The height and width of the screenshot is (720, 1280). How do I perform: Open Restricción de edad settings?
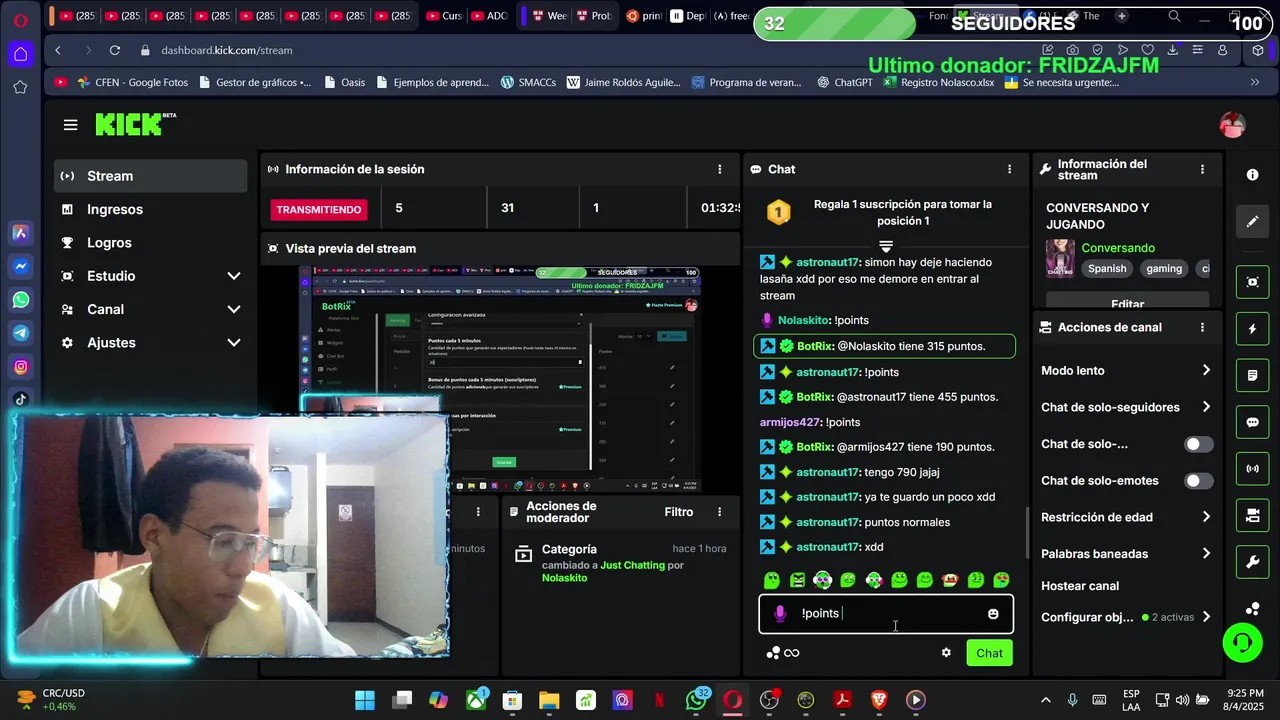coord(1126,517)
